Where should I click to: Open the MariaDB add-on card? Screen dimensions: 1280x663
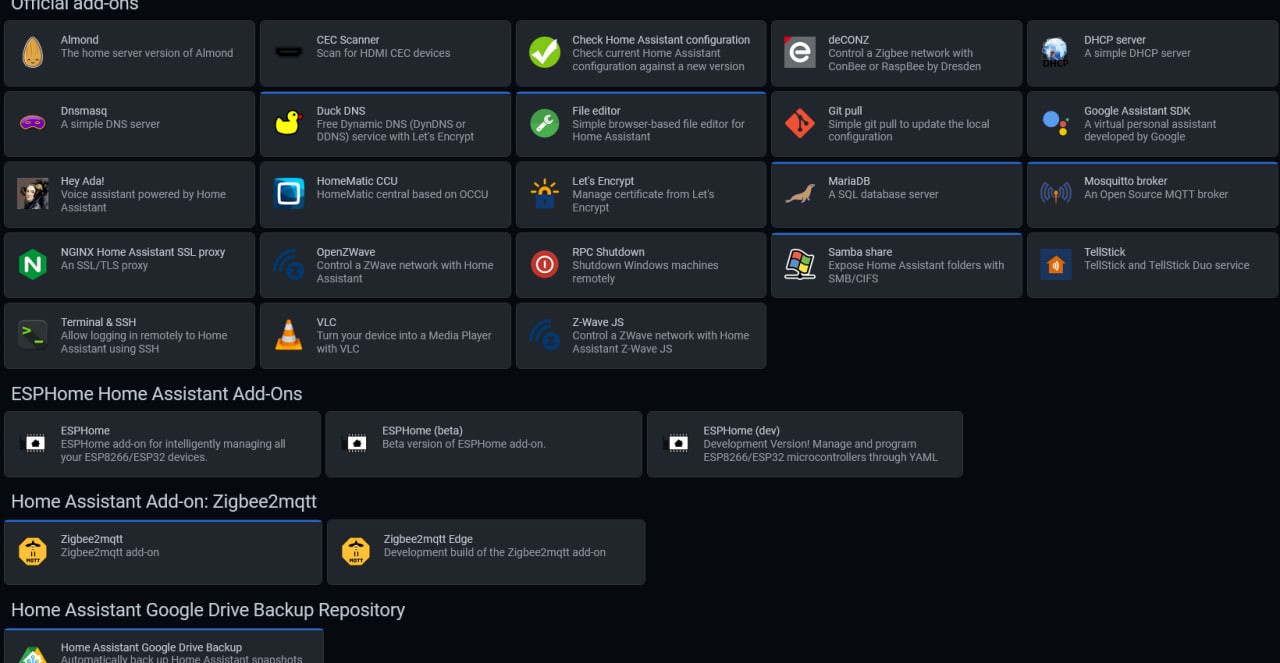pos(896,194)
